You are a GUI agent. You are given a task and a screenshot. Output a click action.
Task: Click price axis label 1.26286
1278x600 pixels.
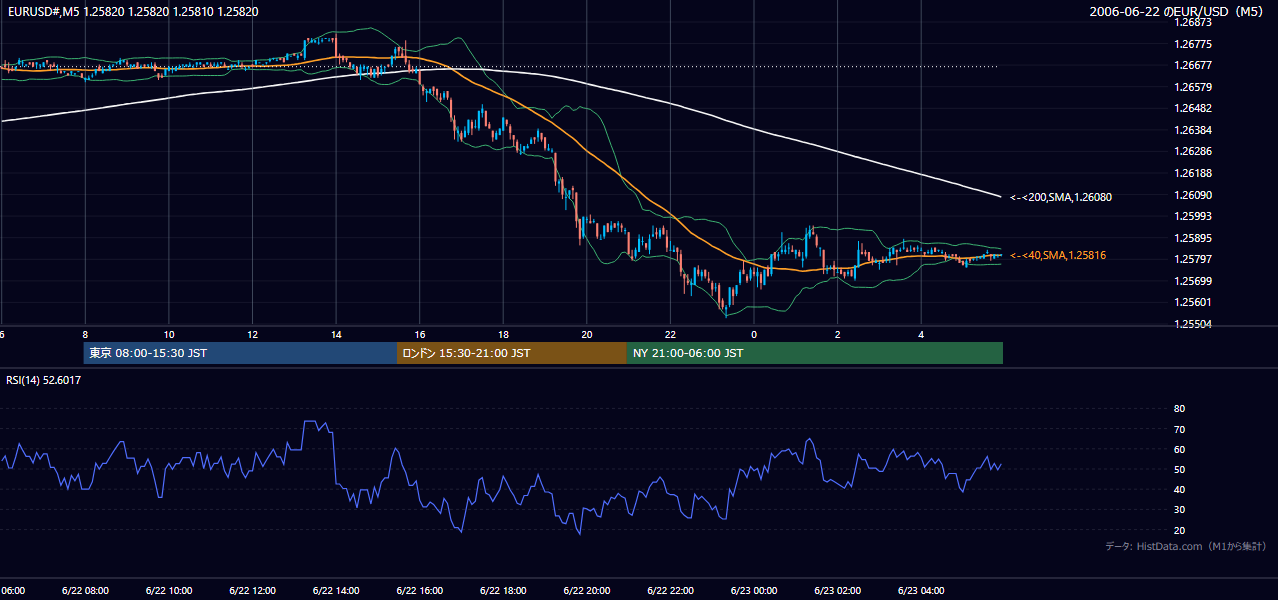pyautogui.click(x=1194, y=151)
